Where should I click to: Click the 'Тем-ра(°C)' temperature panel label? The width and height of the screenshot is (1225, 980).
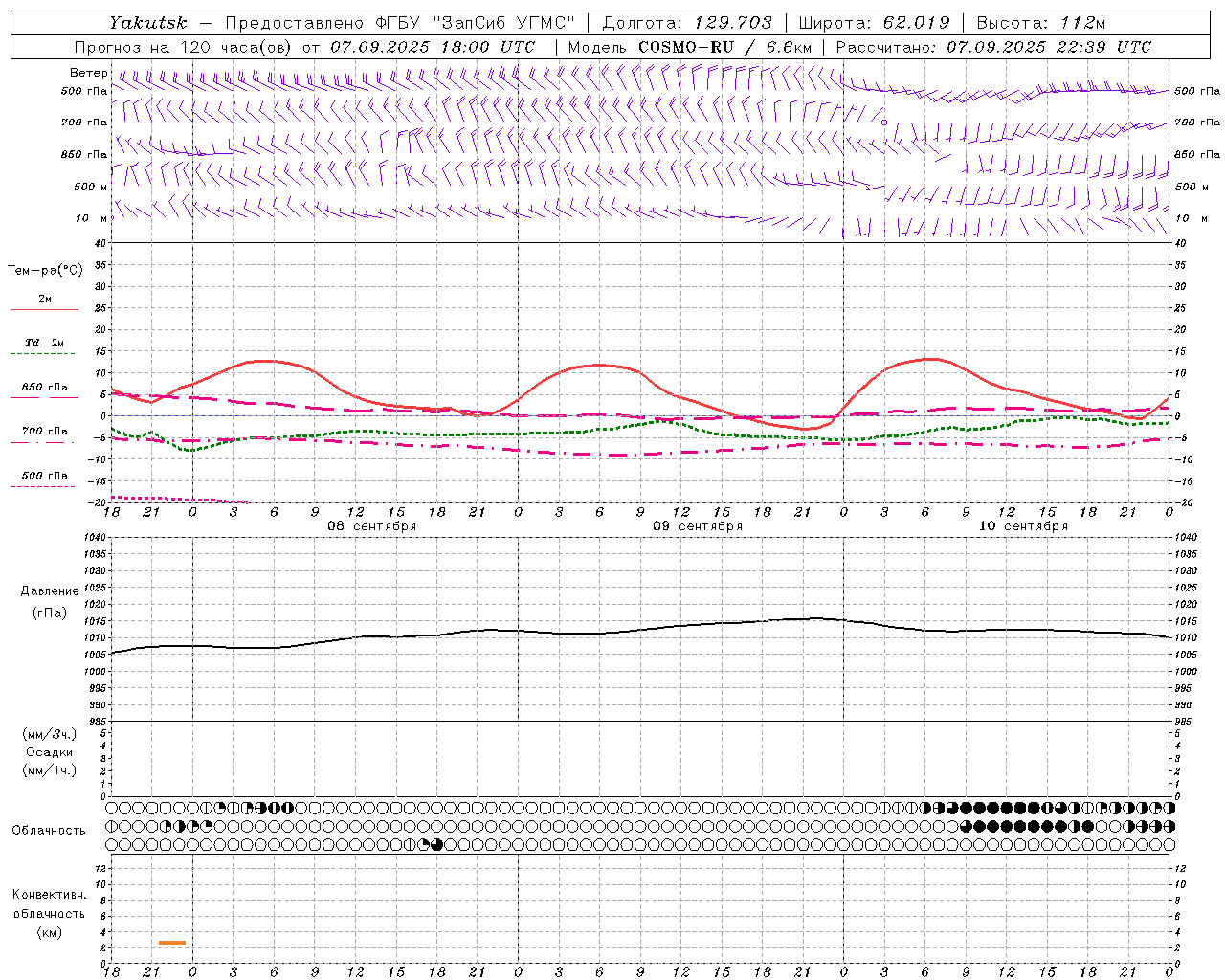[45, 271]
